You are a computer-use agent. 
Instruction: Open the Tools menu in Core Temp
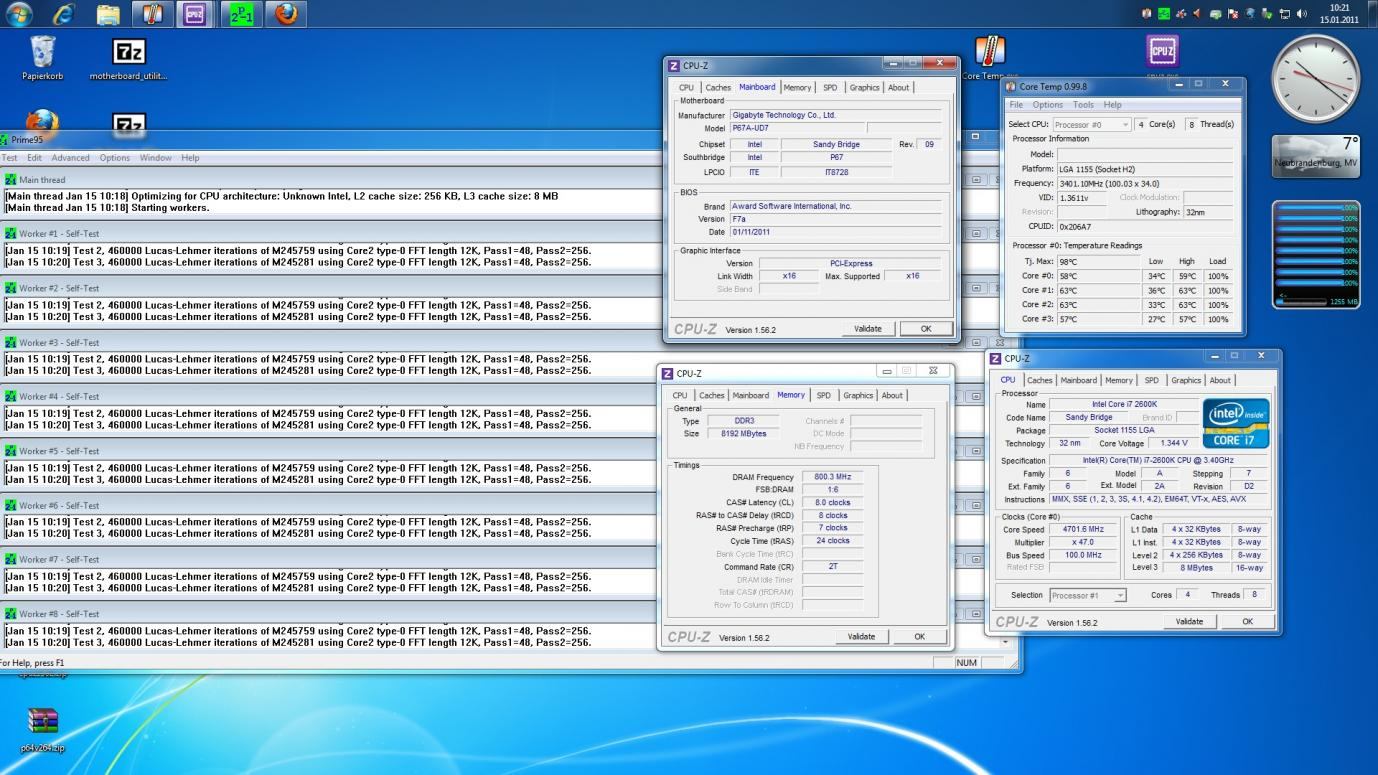(1084, 104)
